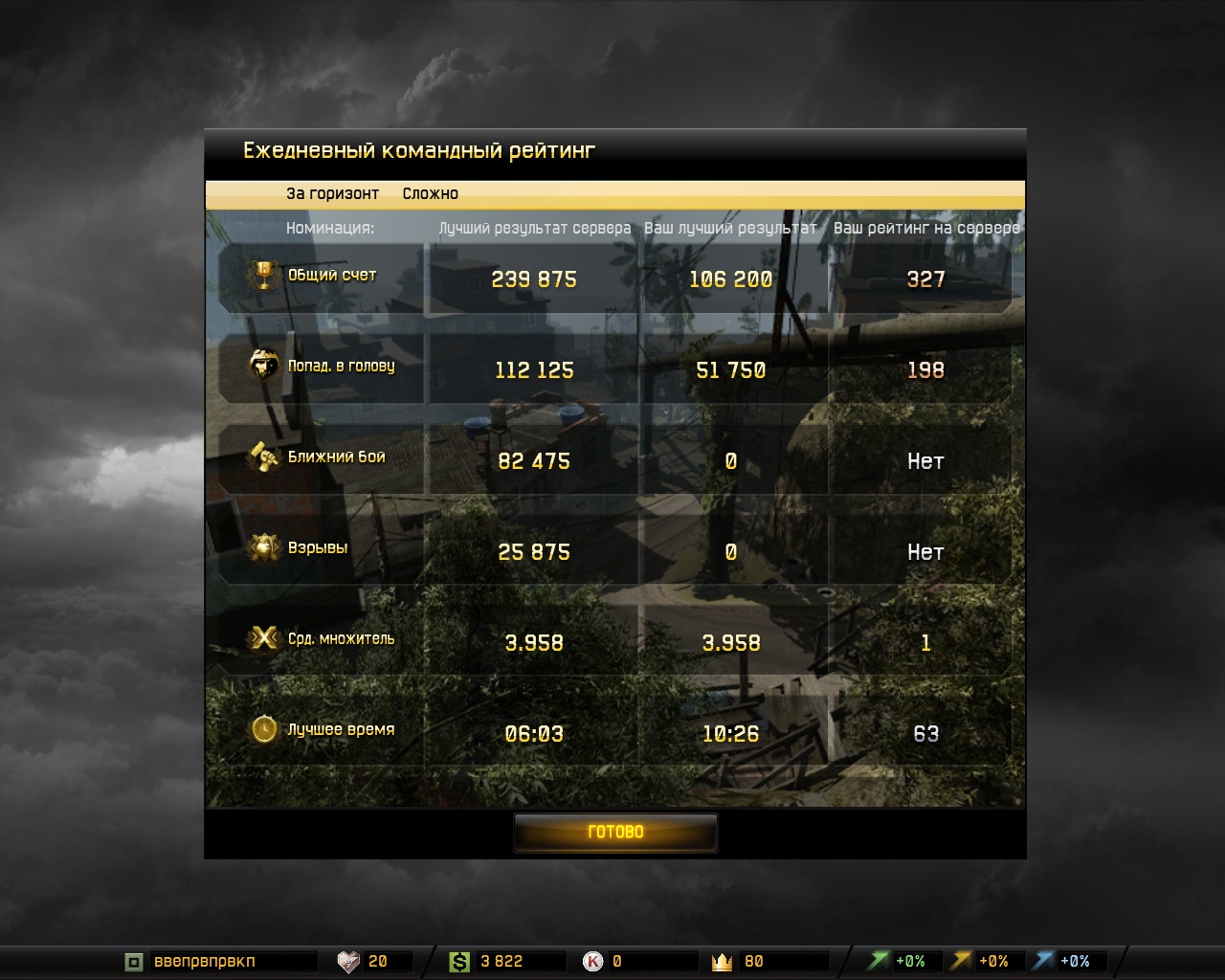The height and width of the screenshot is (980, 1225).
Task: Click your best score 106 200
Action: (730, 279)
